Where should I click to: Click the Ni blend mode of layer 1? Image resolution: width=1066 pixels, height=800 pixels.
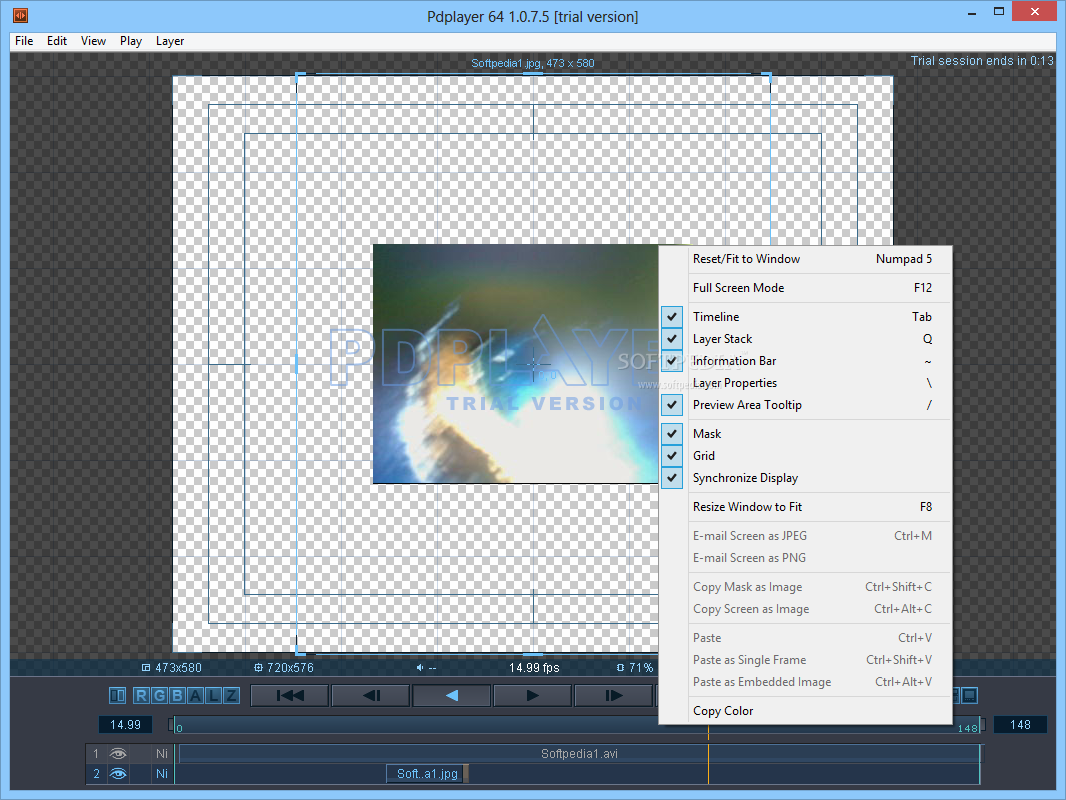click(162, 754)
